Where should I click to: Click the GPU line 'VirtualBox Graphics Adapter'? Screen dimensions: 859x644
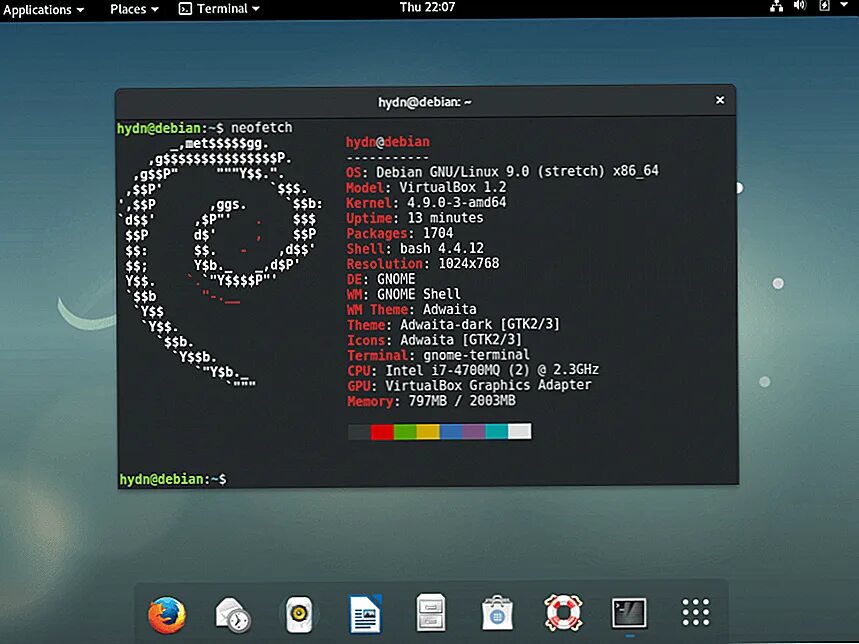point(469,386)
